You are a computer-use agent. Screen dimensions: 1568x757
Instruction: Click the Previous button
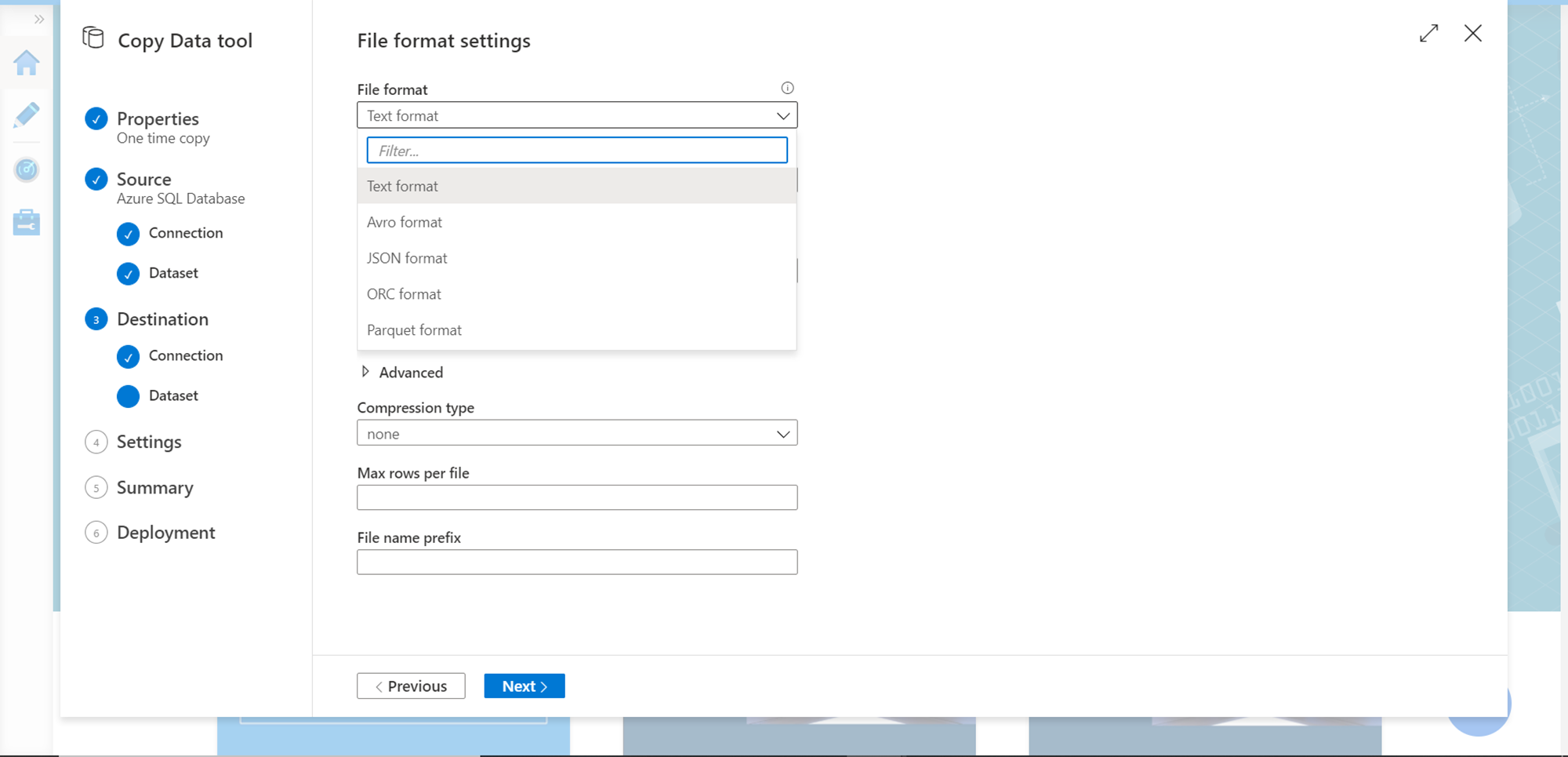(411, 686)
